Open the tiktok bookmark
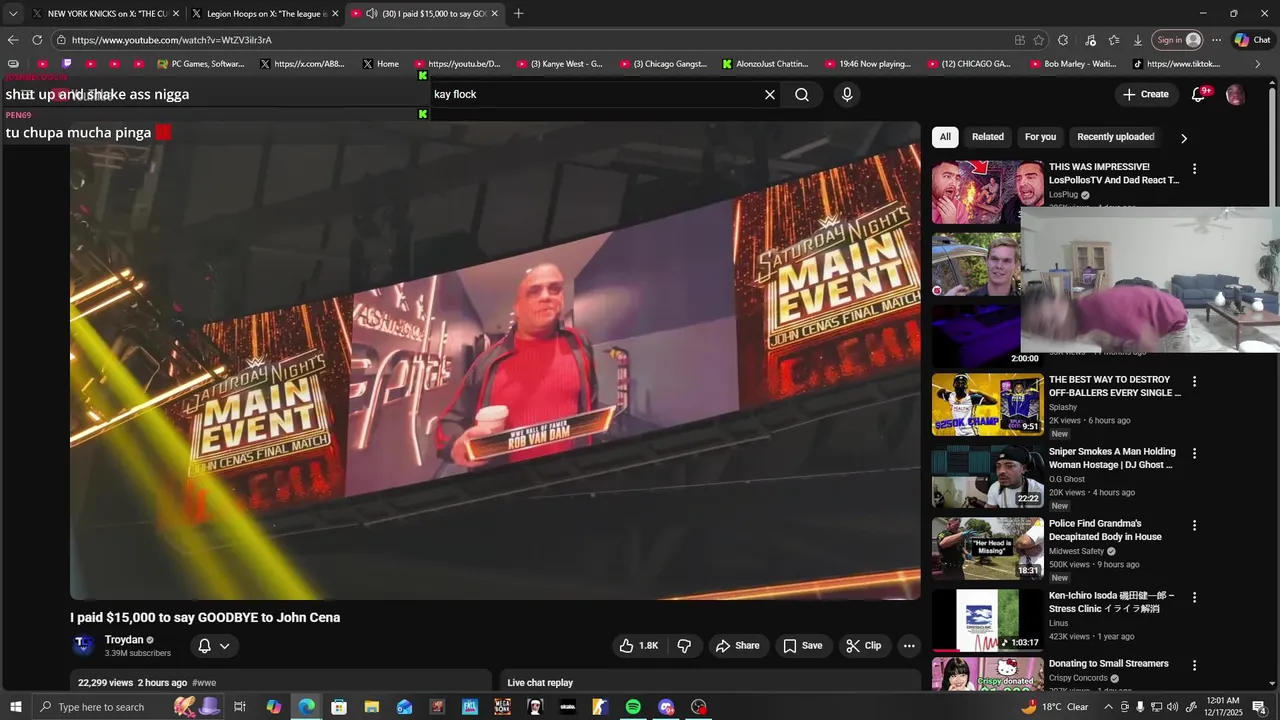Viewport: 1280px width, 720px height. (x=1177, y=64)
